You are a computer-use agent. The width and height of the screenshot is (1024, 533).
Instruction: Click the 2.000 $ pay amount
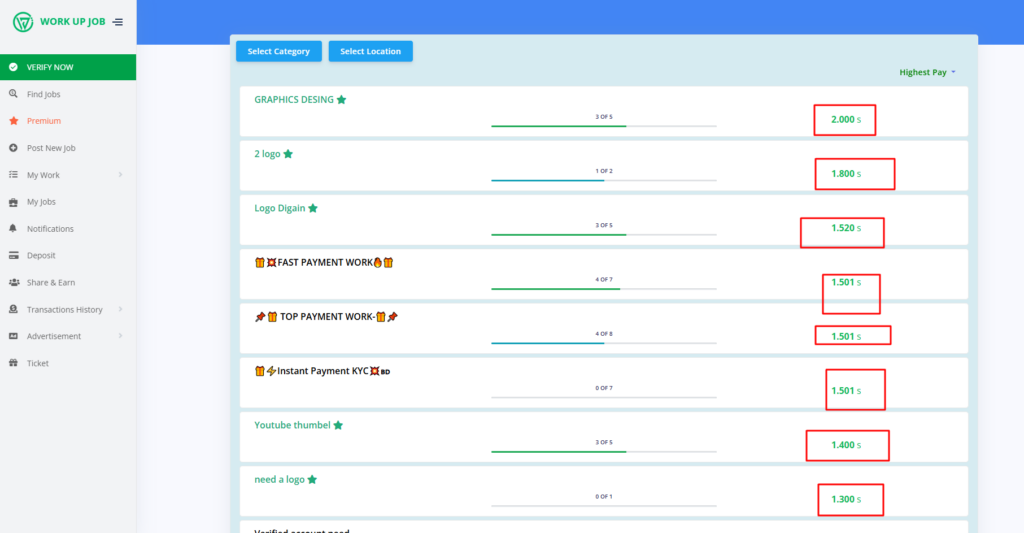[846, 120]
